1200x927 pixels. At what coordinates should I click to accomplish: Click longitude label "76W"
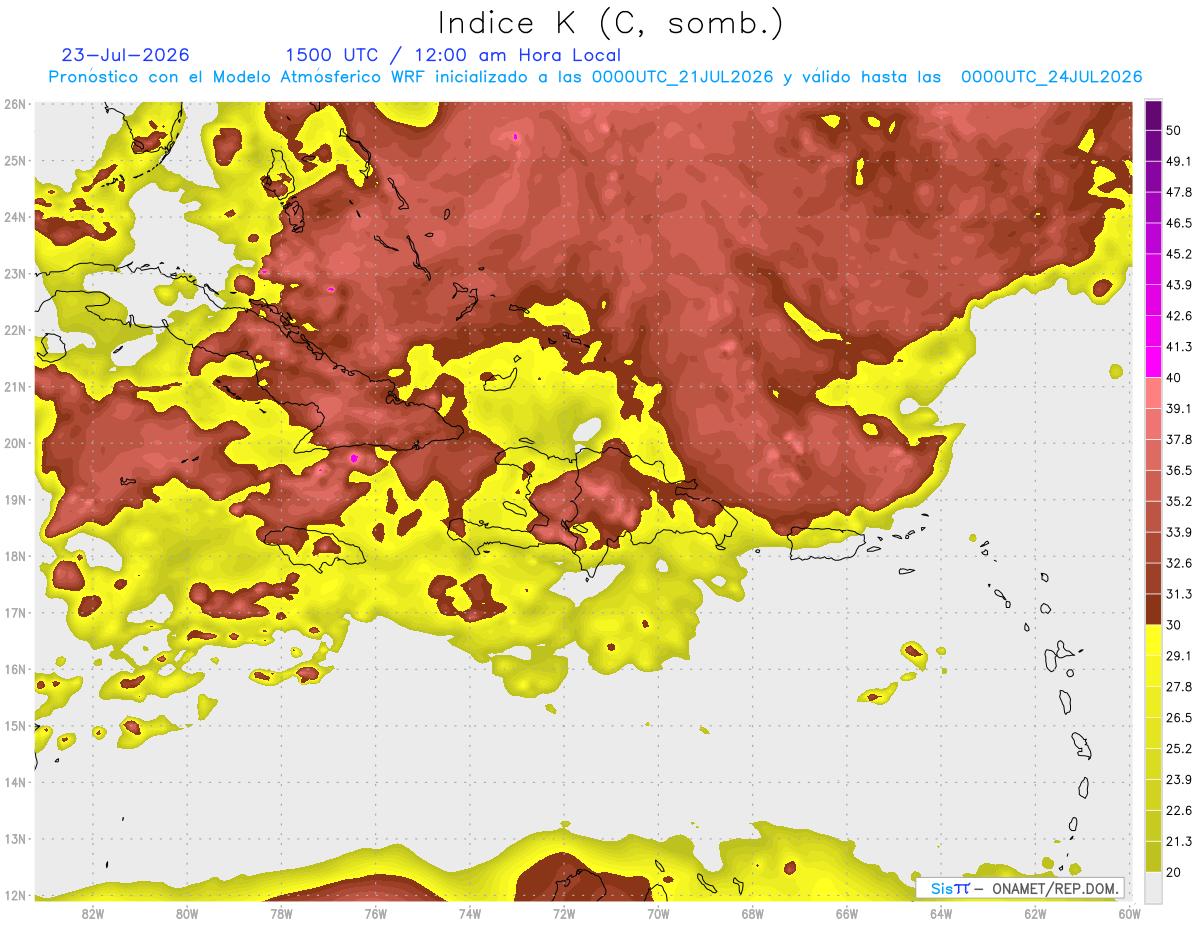coord(375,912)
